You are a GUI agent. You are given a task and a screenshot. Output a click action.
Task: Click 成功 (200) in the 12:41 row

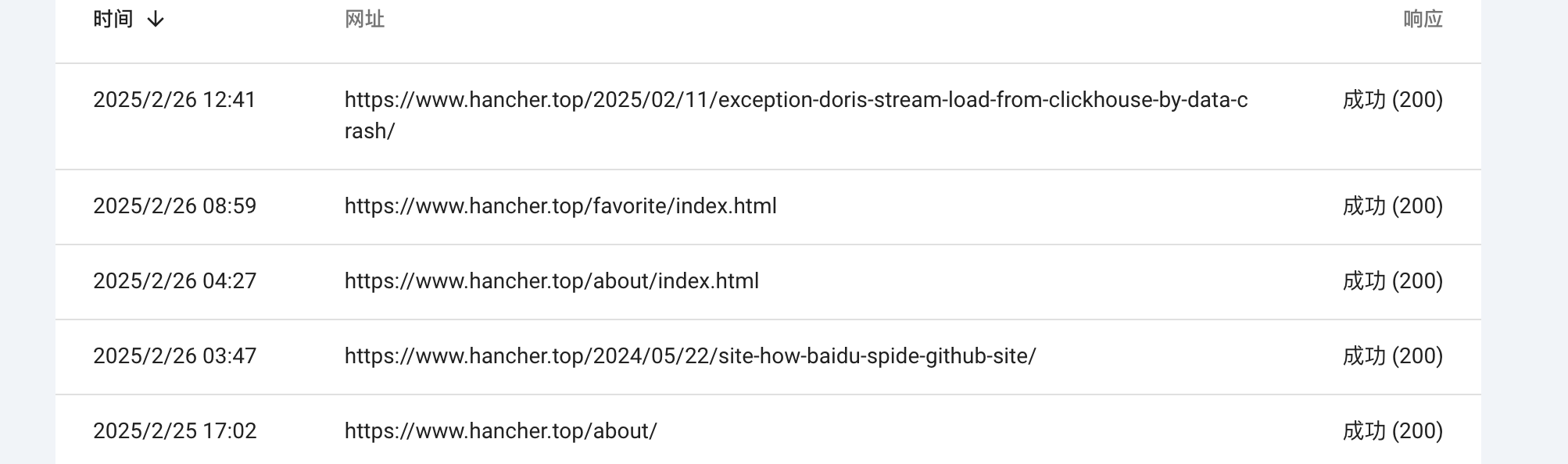(x=1392, y=100)
